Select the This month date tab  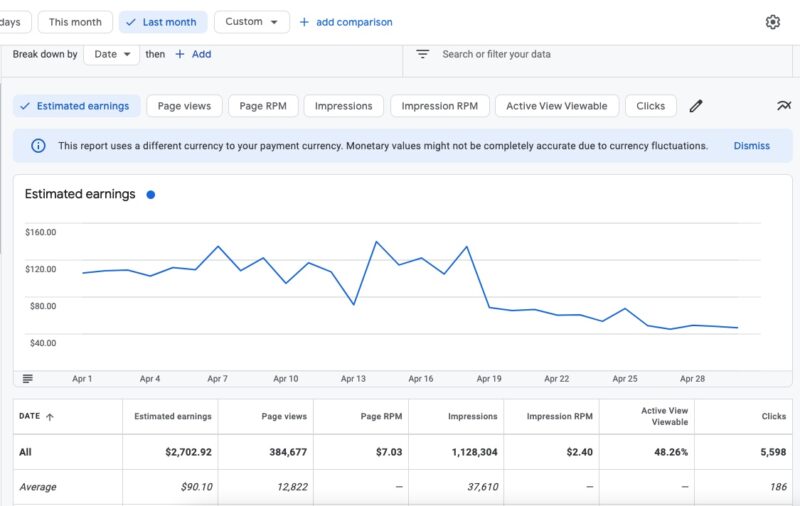click(75, 22)
